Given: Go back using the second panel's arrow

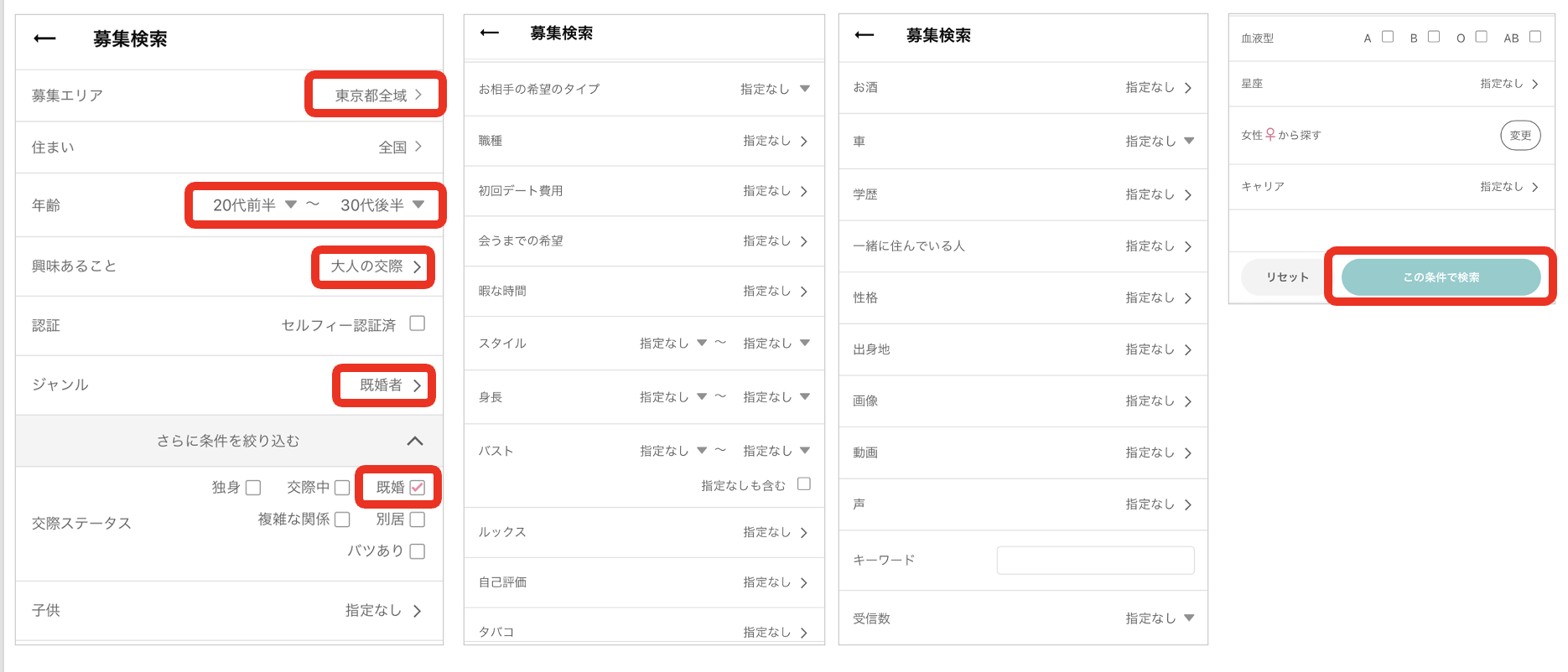Looking at the screenshot, I should [x=490, y=33].
